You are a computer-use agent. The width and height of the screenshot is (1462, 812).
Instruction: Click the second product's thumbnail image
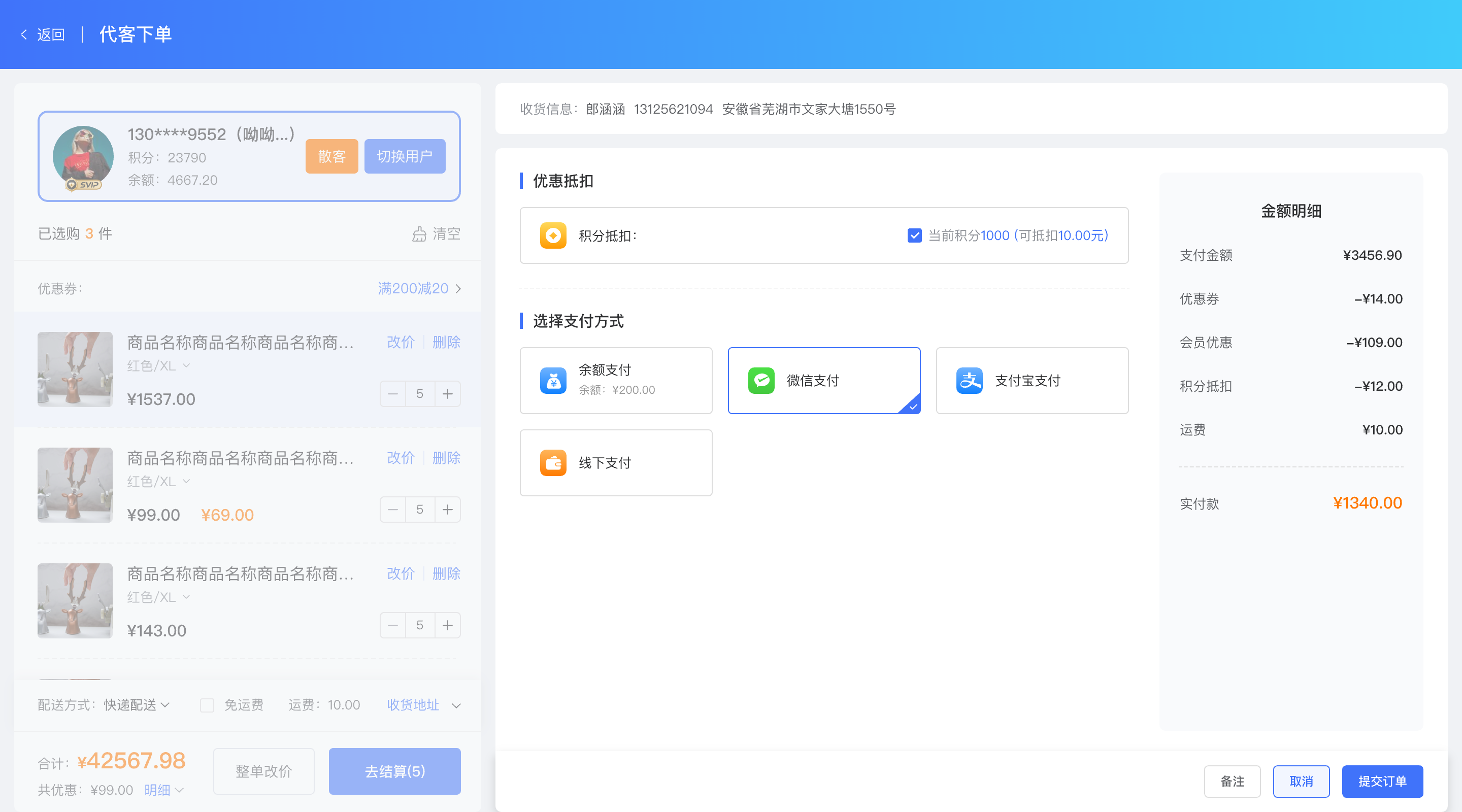pos(75,485)
